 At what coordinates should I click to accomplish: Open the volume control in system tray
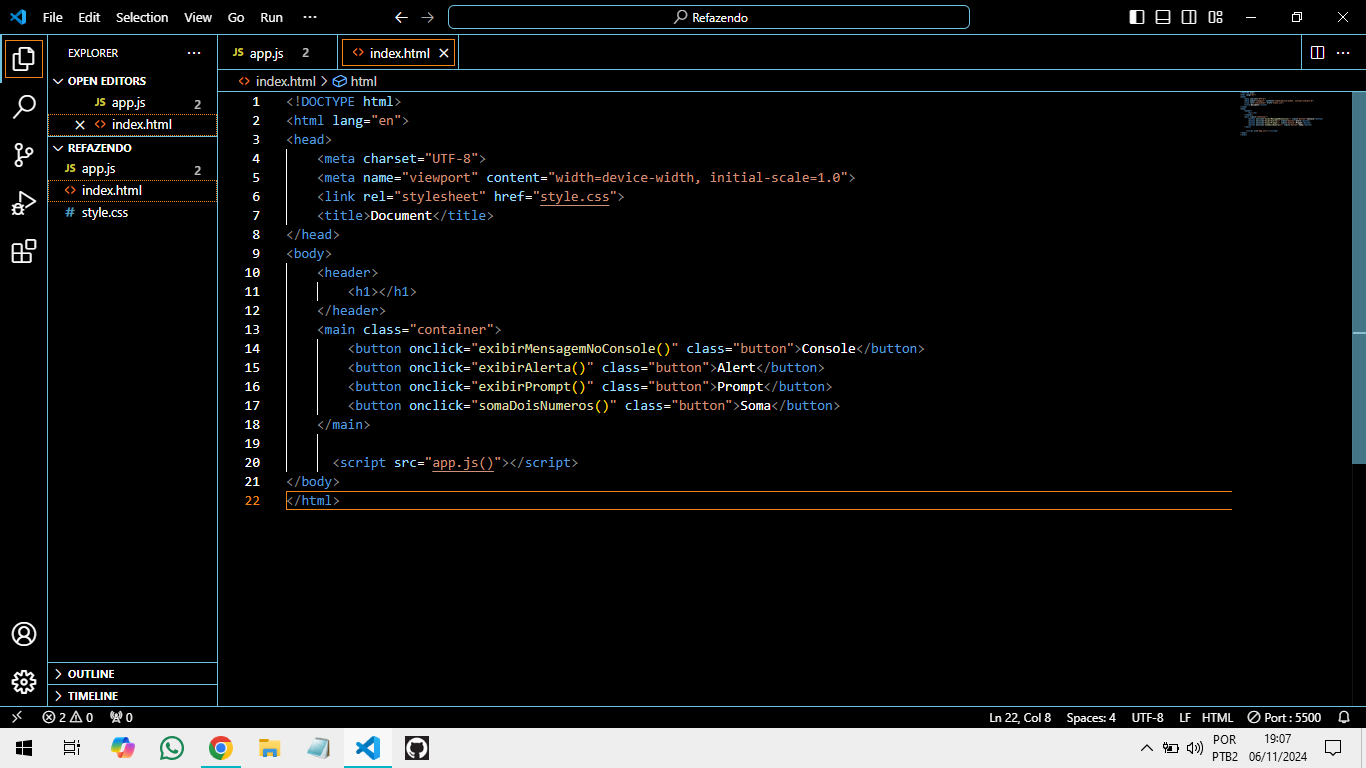pos(1194,748)
